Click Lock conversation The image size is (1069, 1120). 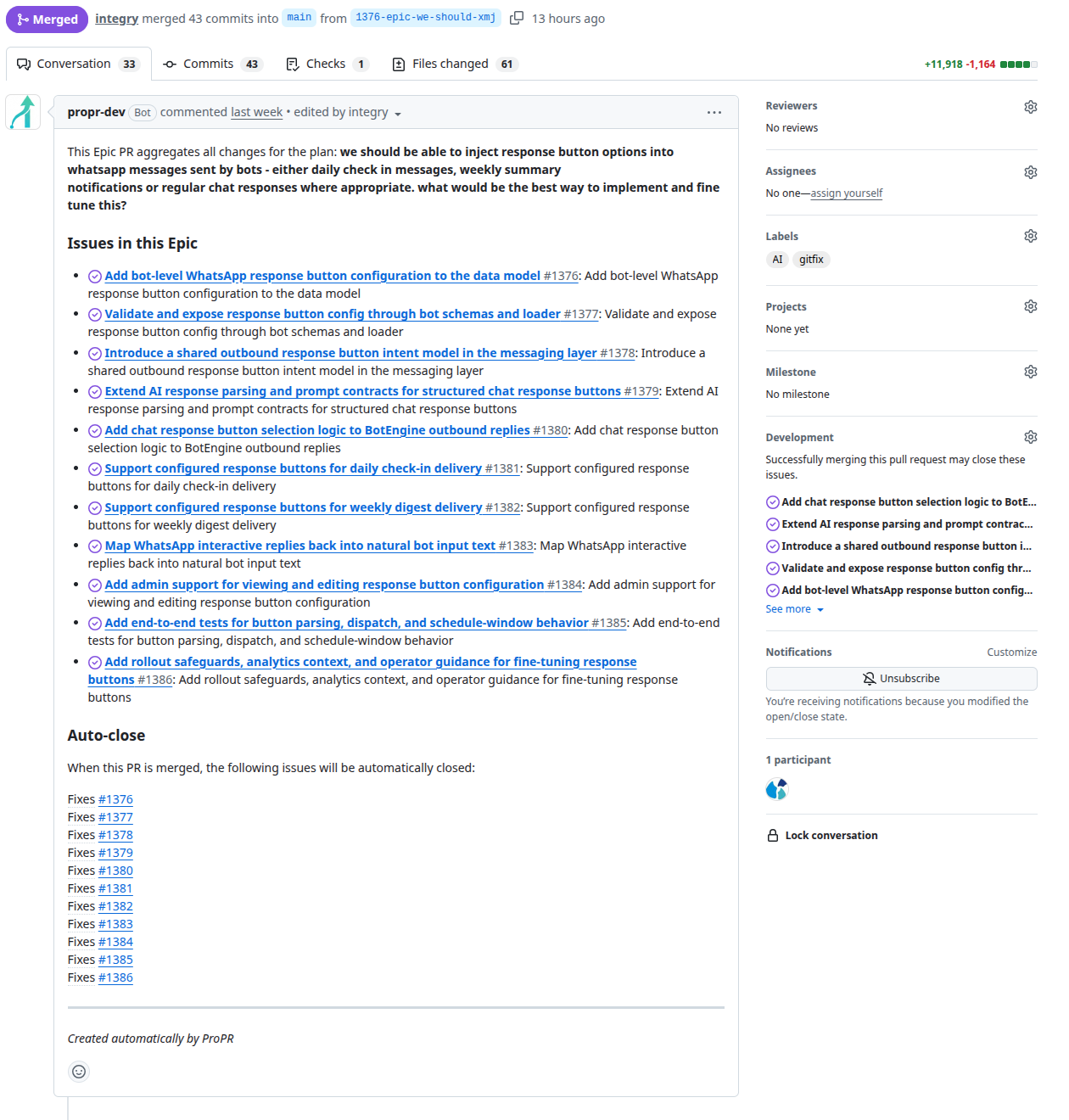tap(822, 836)
